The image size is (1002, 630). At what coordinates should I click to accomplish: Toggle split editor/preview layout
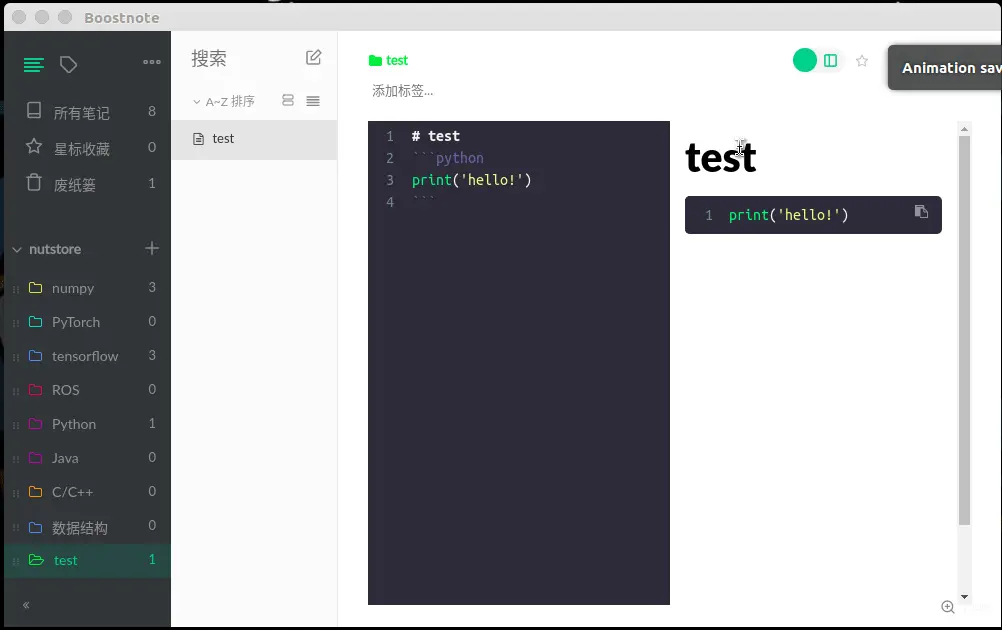(x=830, y=60)
